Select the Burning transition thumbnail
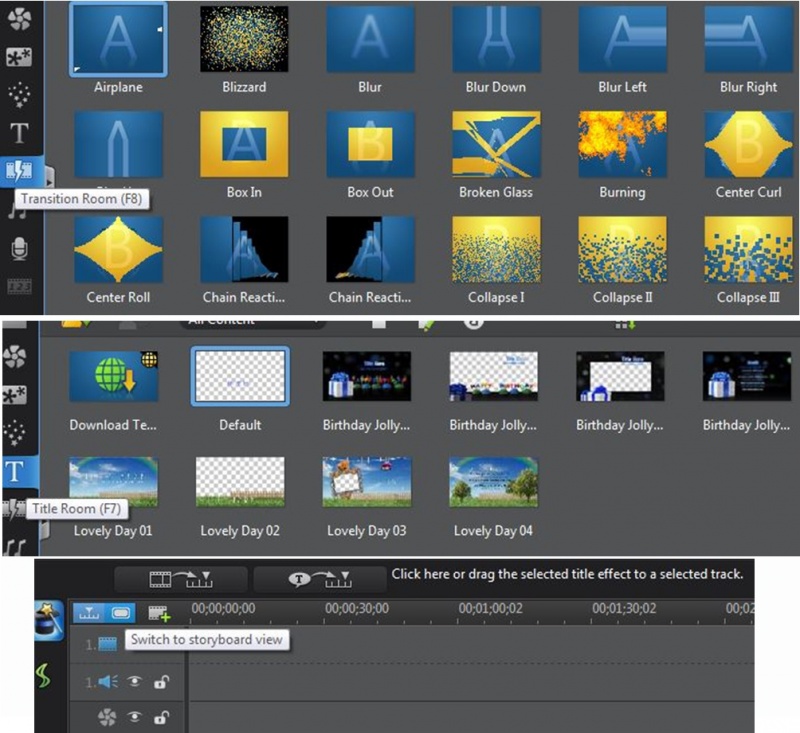This screenshot has height=733, width=800. click(x=622, y=145)
